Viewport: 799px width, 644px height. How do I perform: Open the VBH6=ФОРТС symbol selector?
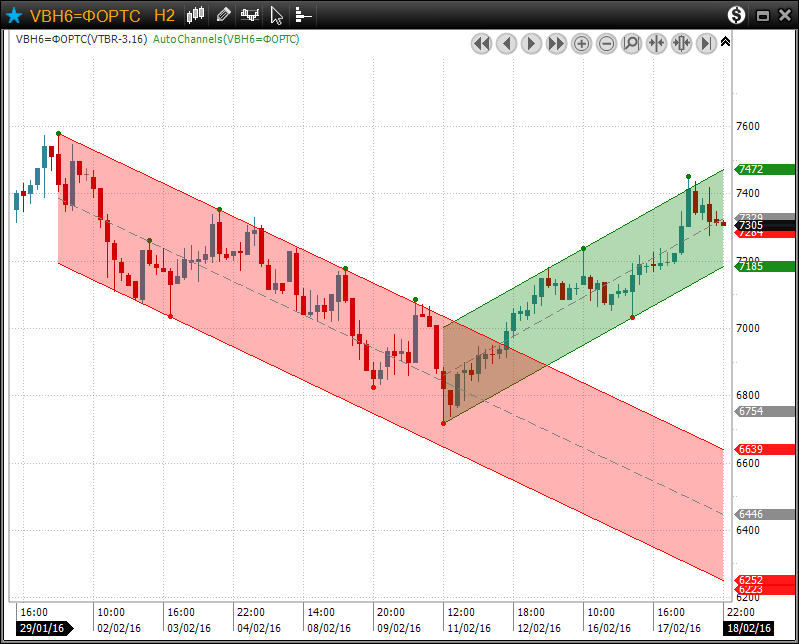pyautogui.click(x=84, y=15)
